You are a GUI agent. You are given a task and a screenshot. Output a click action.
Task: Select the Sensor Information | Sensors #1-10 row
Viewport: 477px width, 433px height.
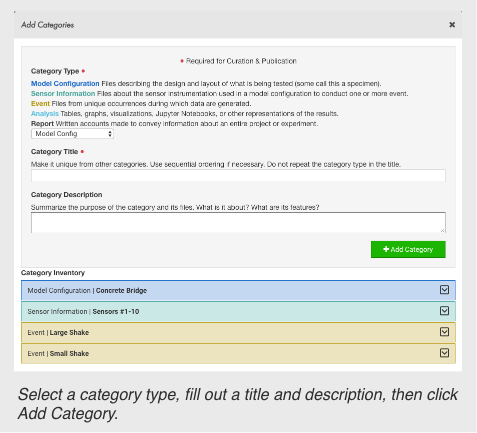pos(238,311)
